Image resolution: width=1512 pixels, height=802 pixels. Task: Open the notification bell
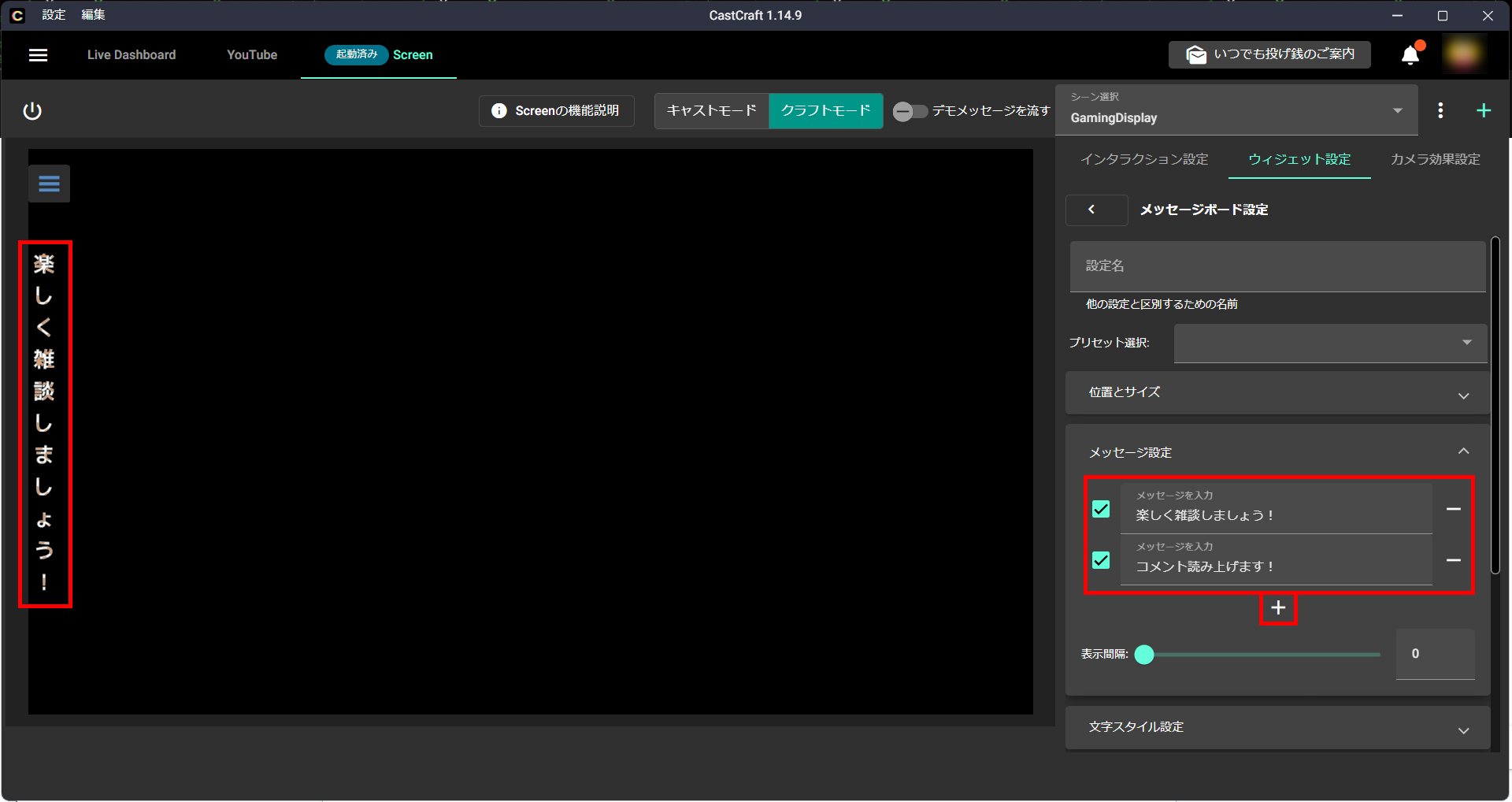coord(1410,54)
